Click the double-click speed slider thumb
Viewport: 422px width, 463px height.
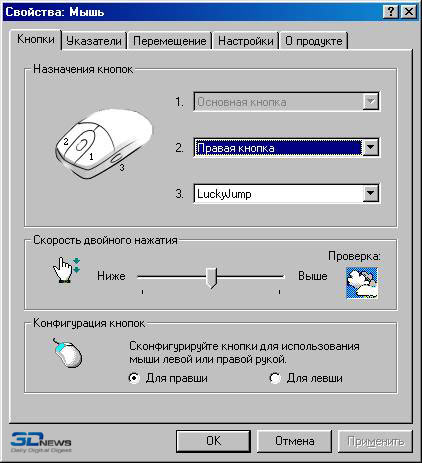[211, 277]
